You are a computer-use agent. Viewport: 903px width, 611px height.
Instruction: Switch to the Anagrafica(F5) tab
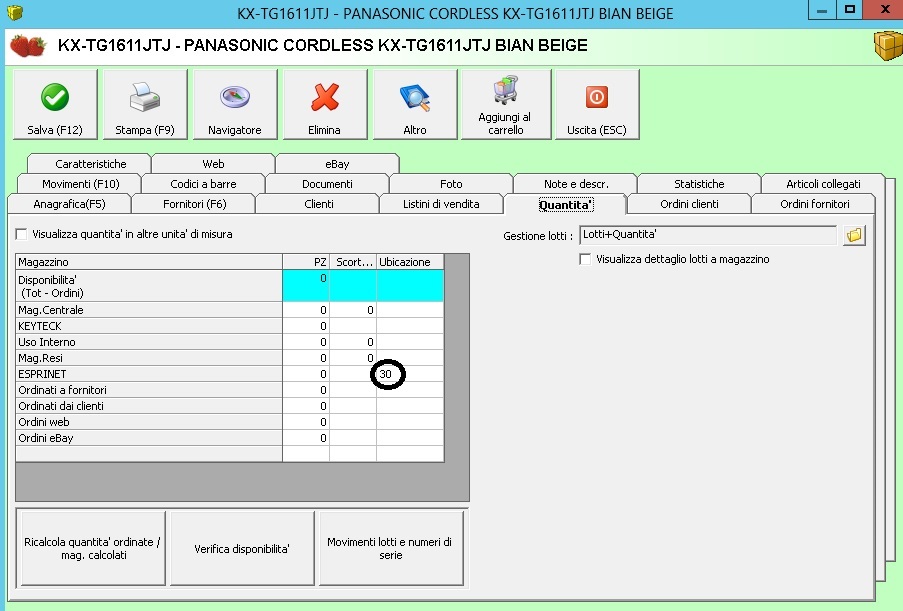click(69, 204)
